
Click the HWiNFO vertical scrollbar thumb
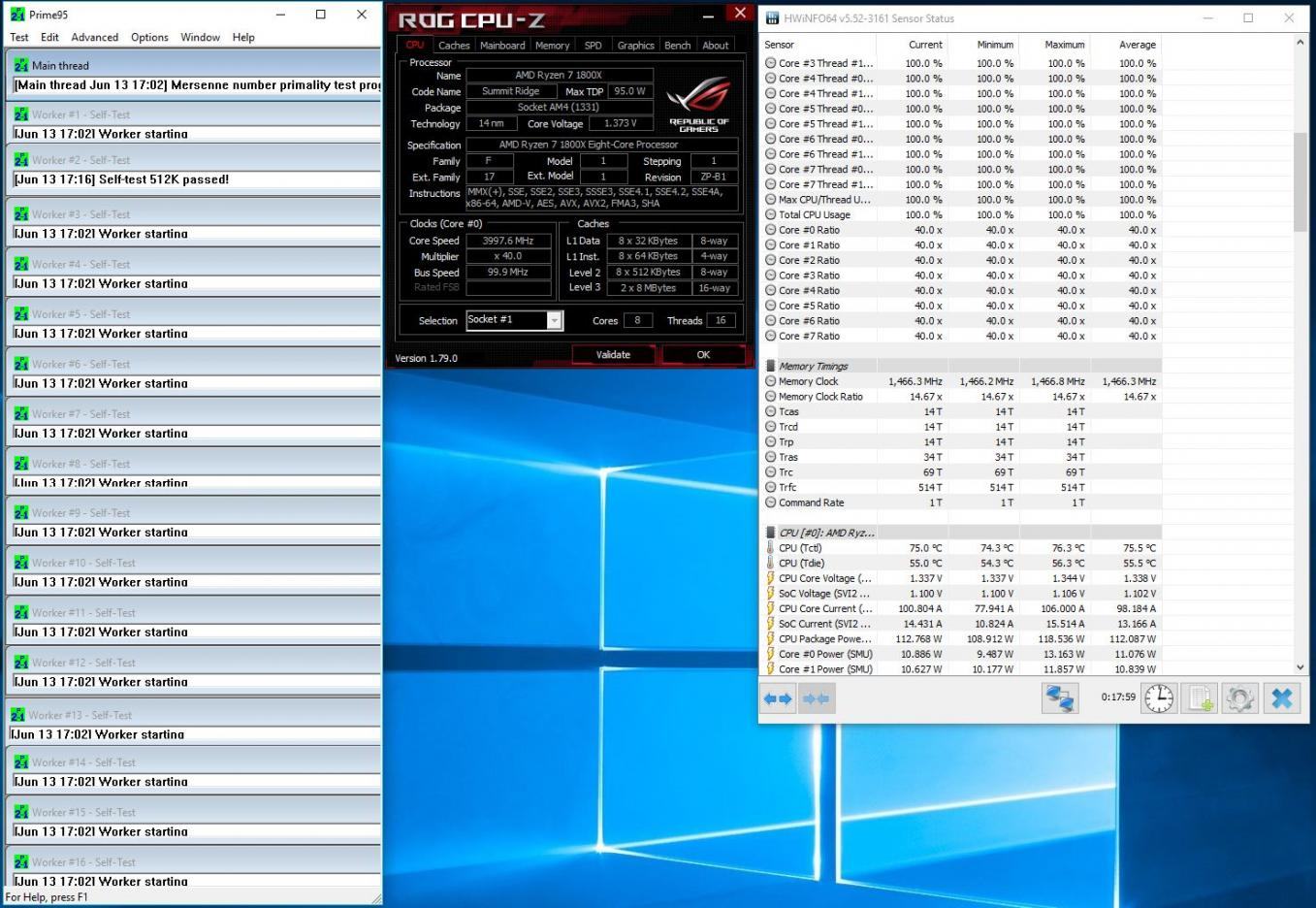[x=1300, y=182]
